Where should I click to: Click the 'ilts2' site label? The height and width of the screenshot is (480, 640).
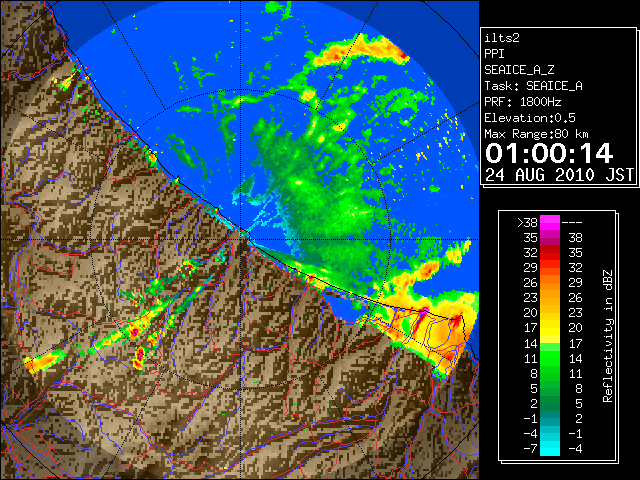pyautogui.click(x=502, y=38)
